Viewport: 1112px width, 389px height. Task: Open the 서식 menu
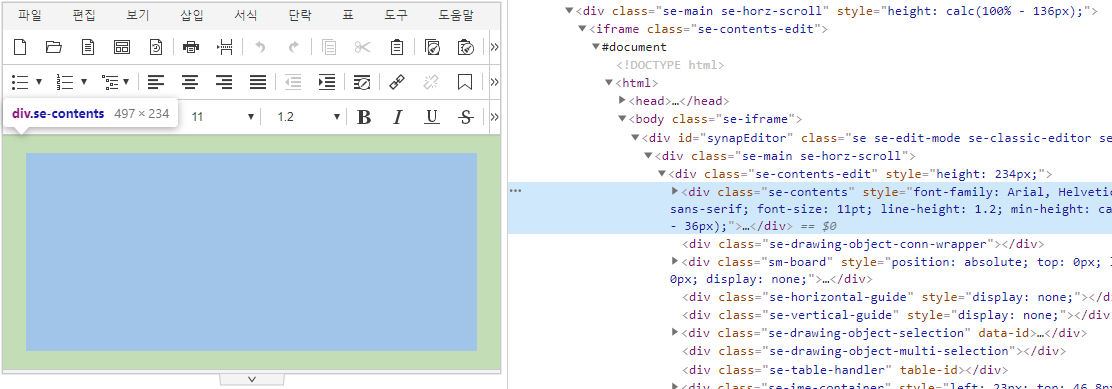(x=246, y=15)
